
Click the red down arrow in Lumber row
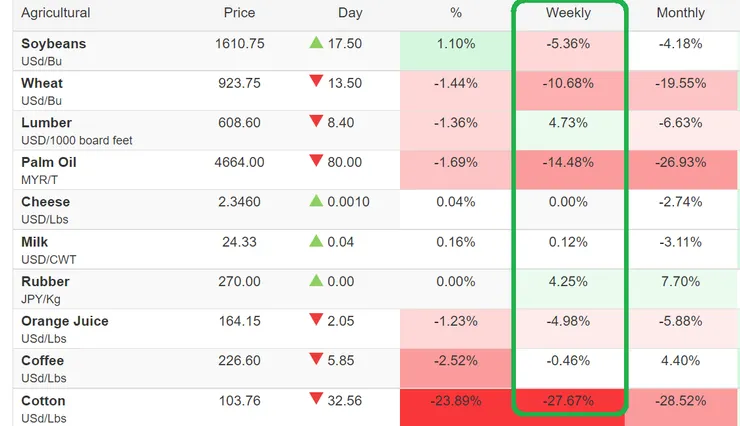pyautogui.click(x=317, y=123)
